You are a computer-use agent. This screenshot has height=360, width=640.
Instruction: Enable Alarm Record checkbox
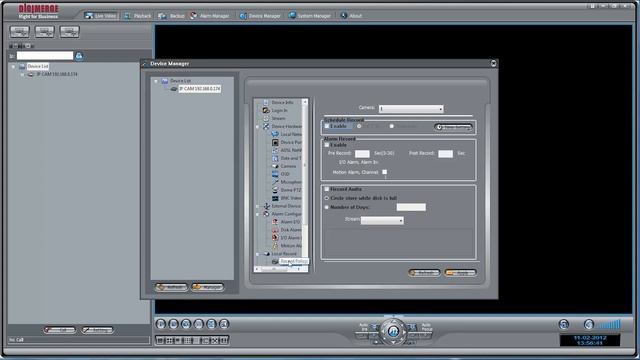click(x=327, y=145)
